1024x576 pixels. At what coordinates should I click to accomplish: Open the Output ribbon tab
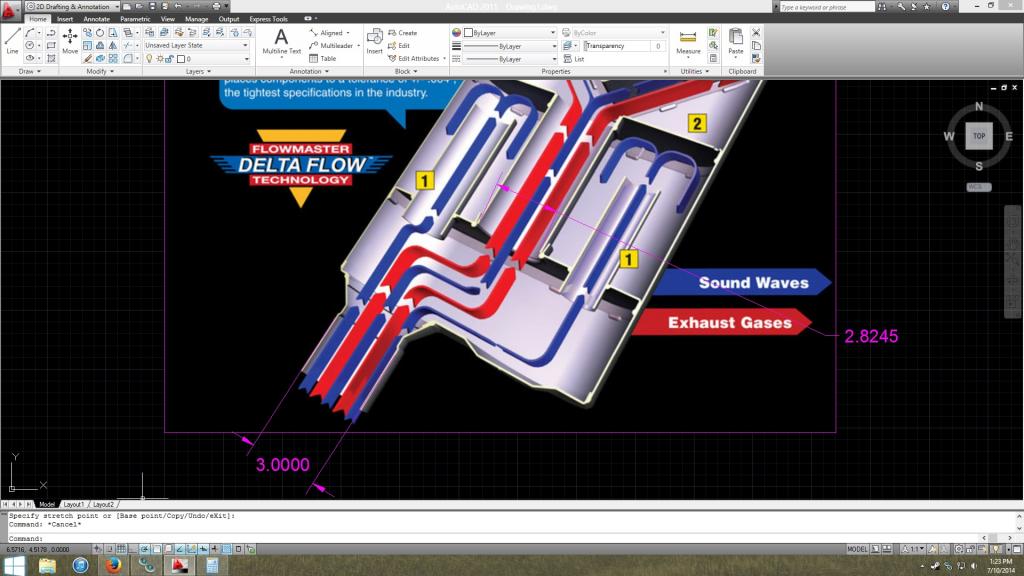(x=229, y=19)
